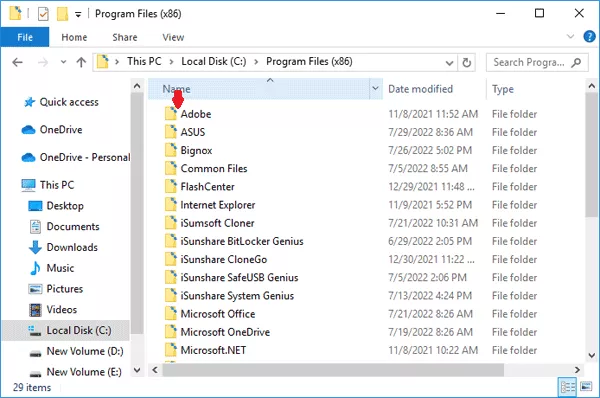The width and height of the screenshot is (600, 398).
Task: Switch to the View ribbon tab
Action: [x=173, y=37]
